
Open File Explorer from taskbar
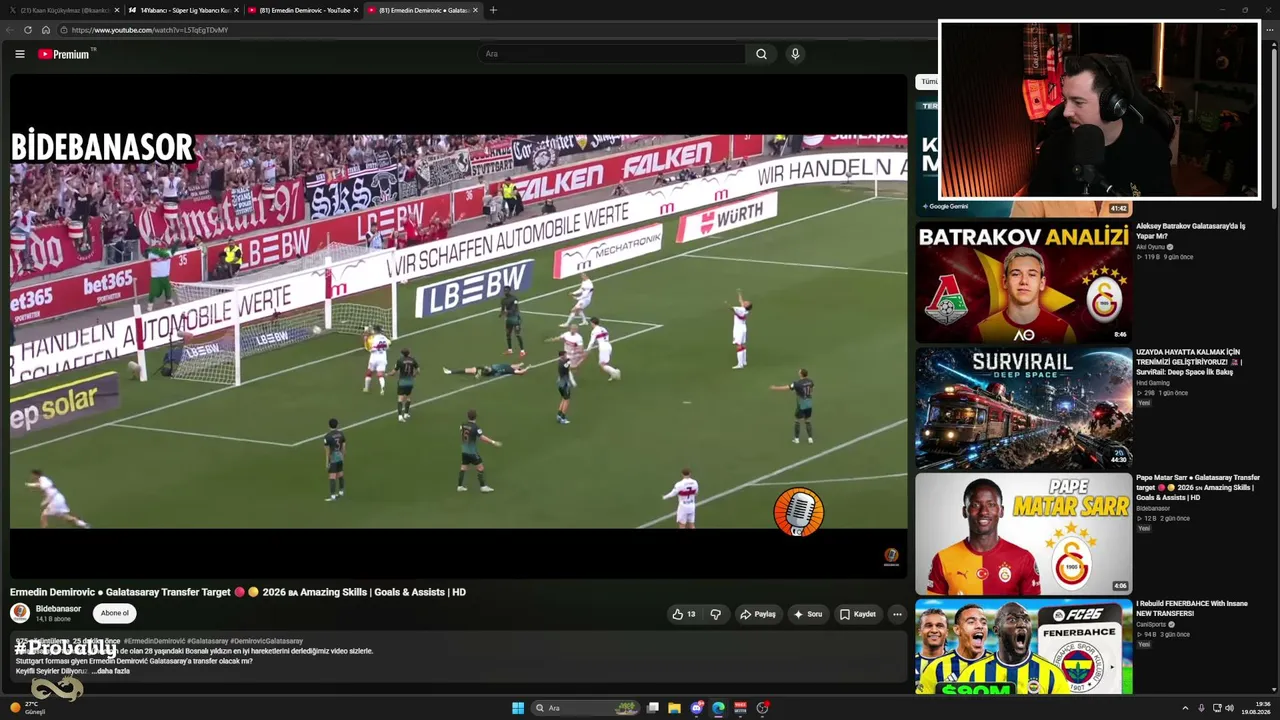point(675,708)
